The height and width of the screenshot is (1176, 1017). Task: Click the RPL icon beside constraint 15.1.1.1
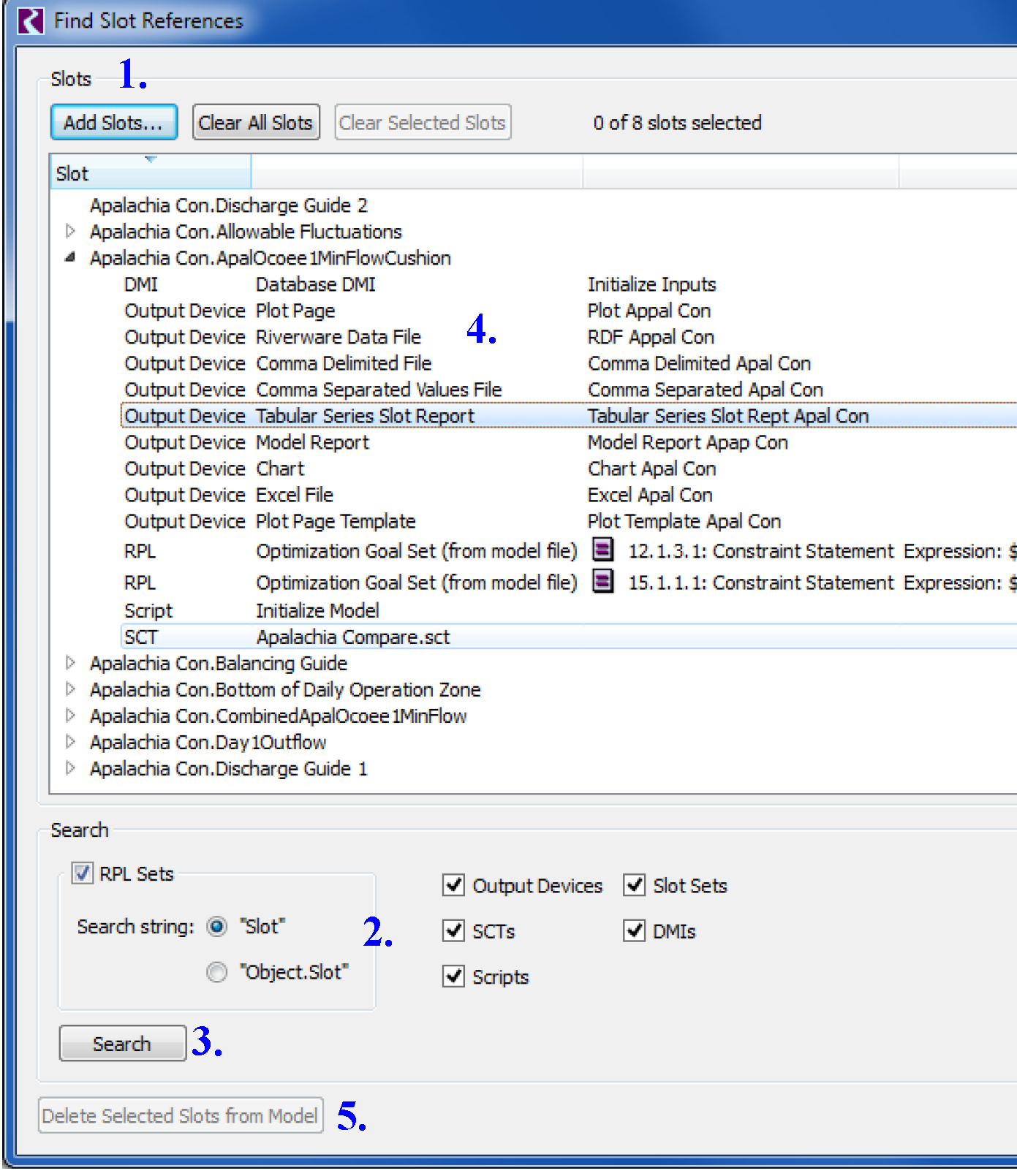602,581
